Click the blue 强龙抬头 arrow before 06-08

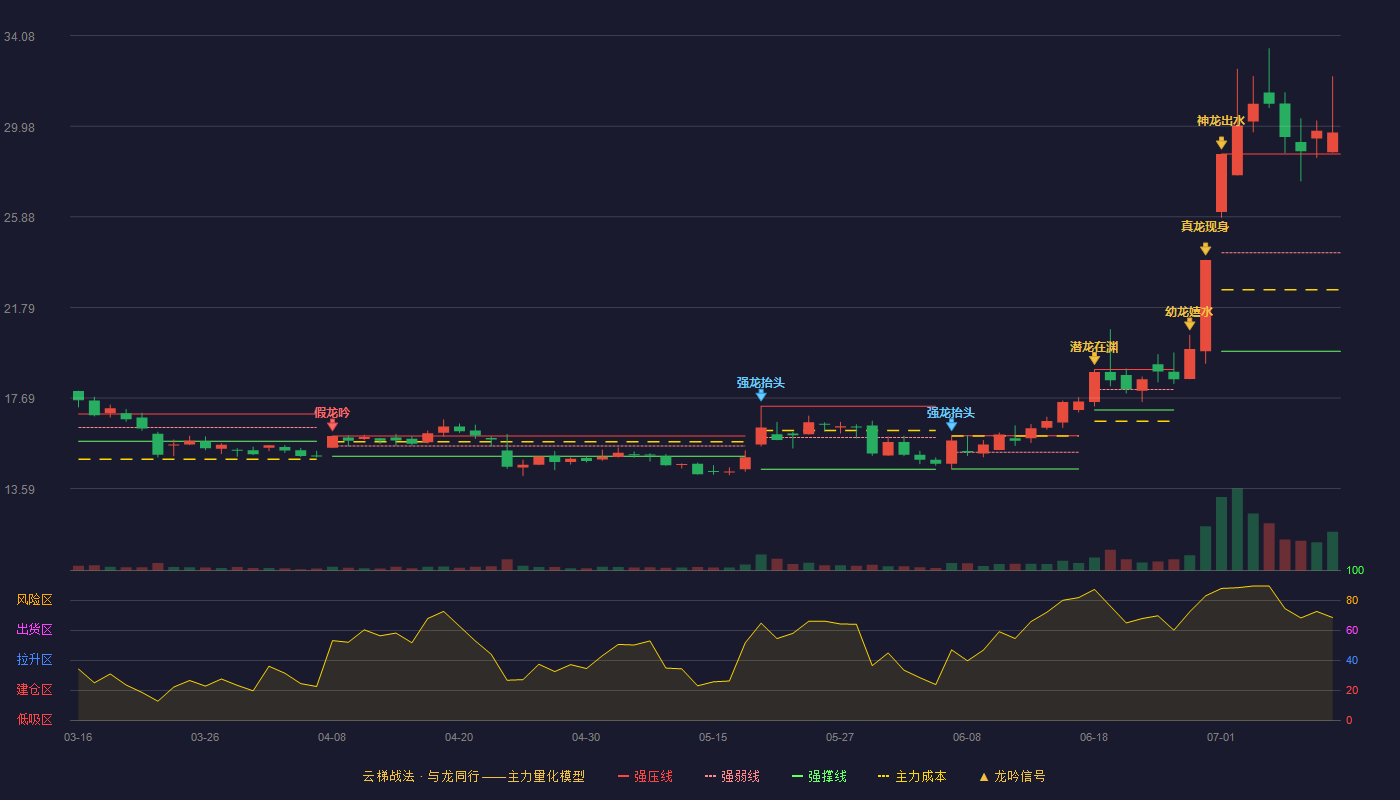[x=952, y=425]
